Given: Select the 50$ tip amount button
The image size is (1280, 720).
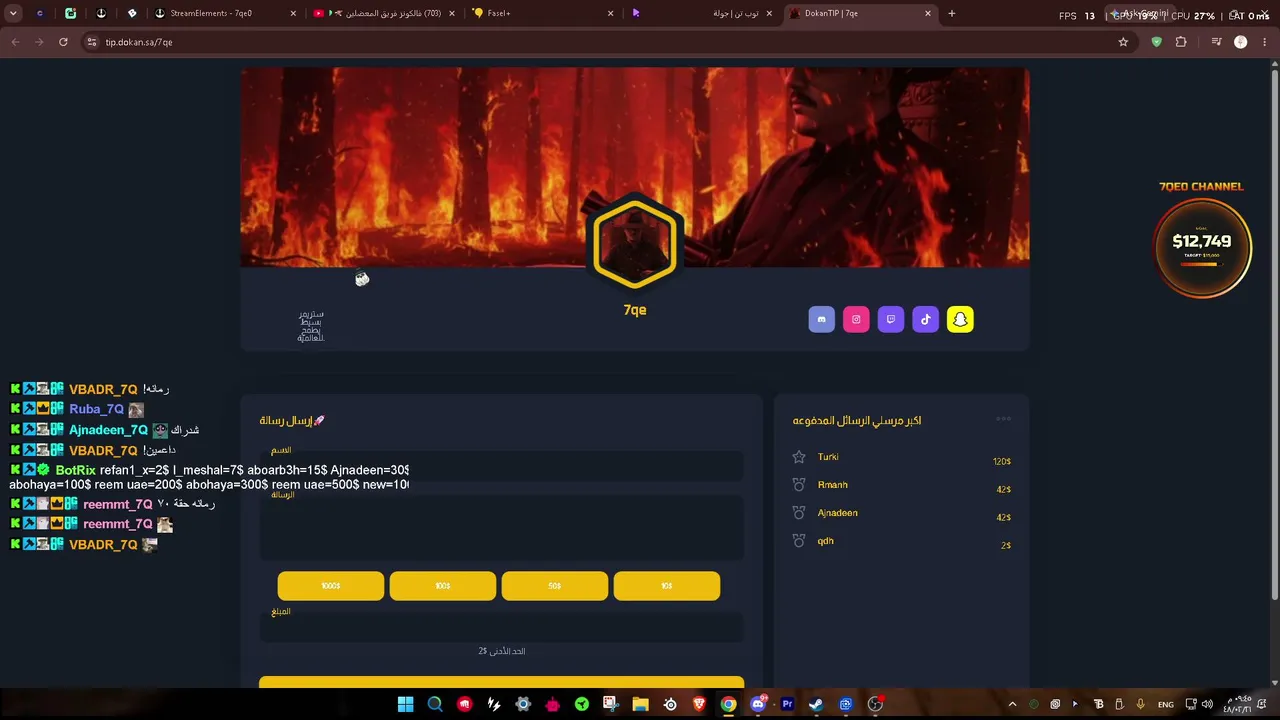Looking at the screenshot, I should (x=555, y=586).
